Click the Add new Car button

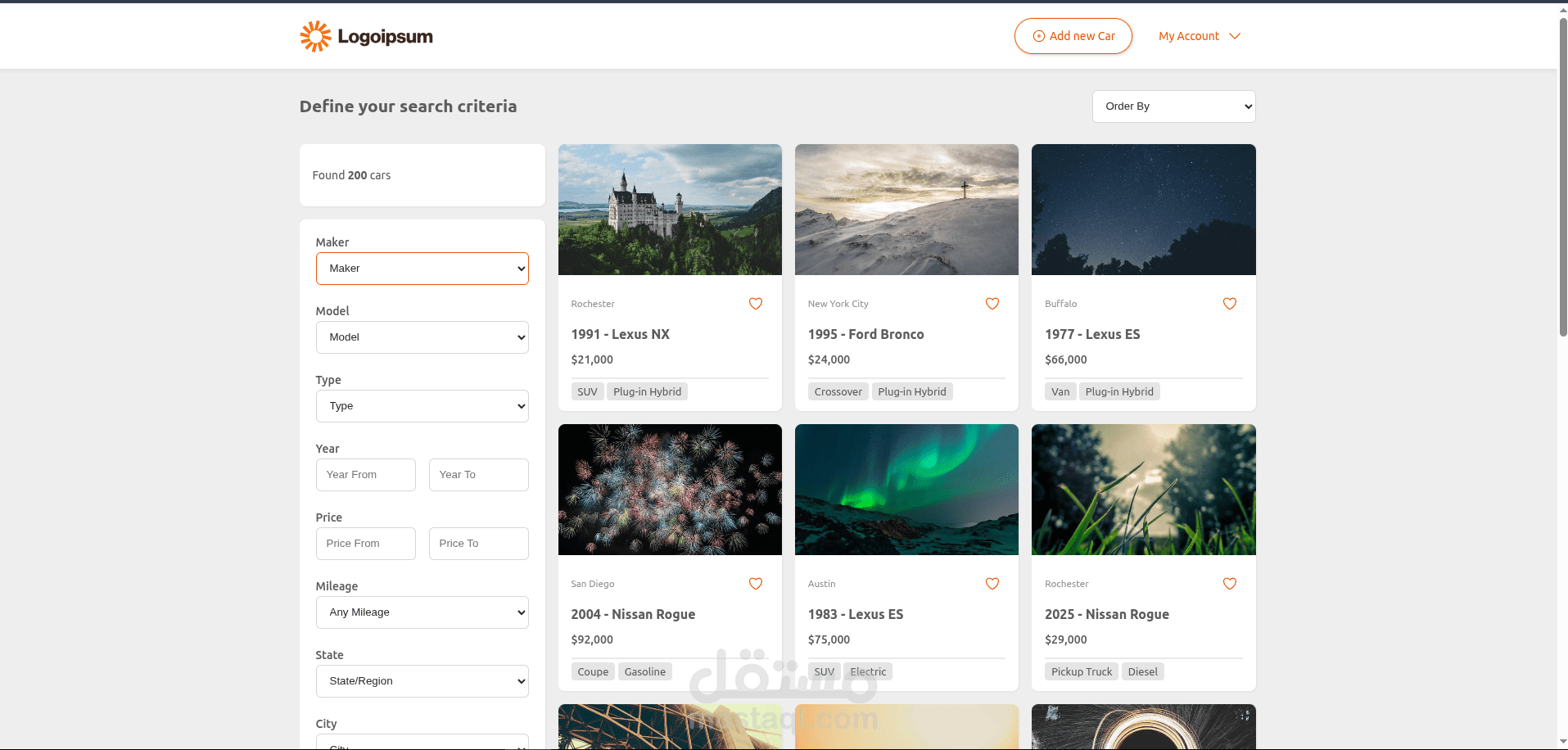[x=1073, y=36]
